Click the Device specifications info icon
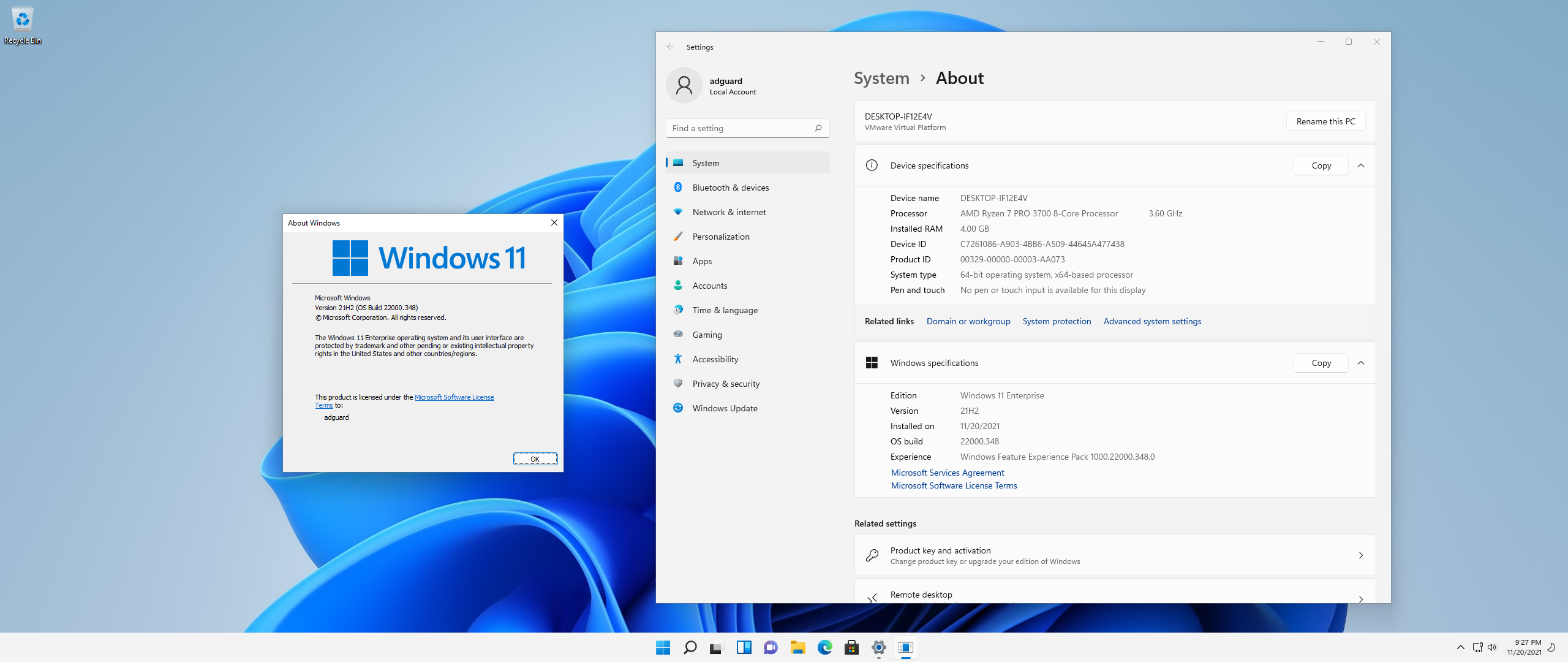 [x=872, y=165]
